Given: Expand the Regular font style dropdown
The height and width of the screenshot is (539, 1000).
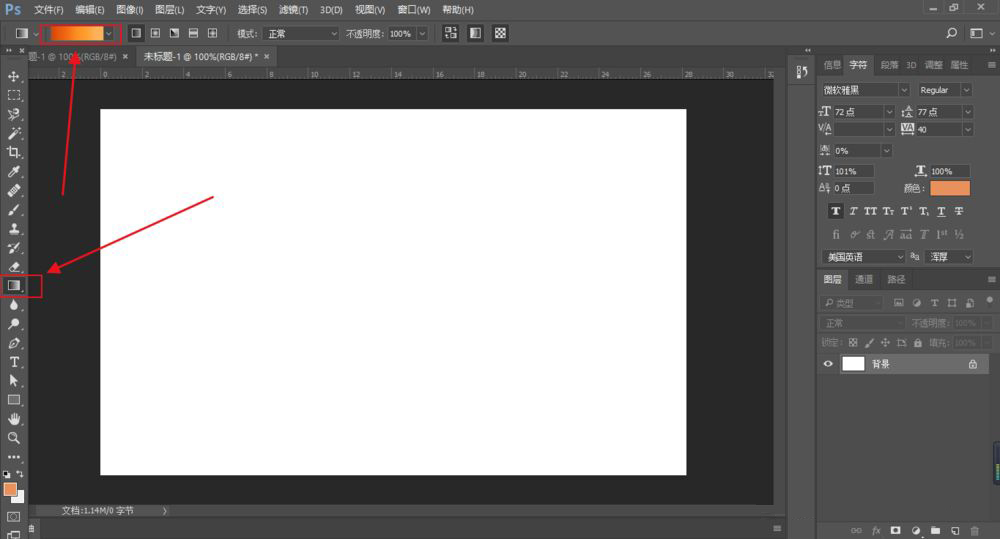Looking at the screenshot, I should 945,90.
